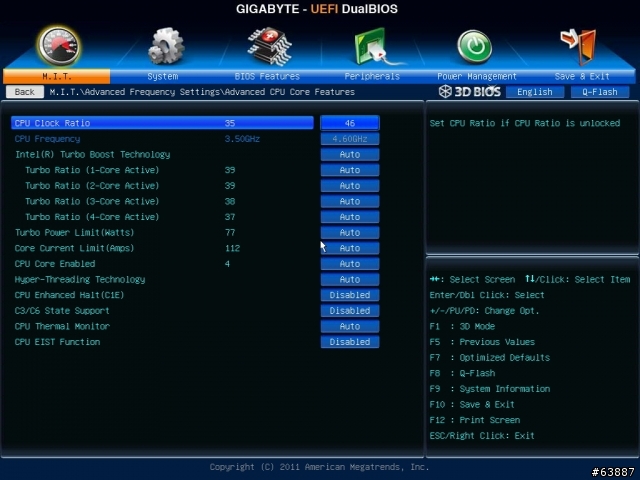640x480 pixels.
Task: Click the System gears icon
Action: pos(165,46)
